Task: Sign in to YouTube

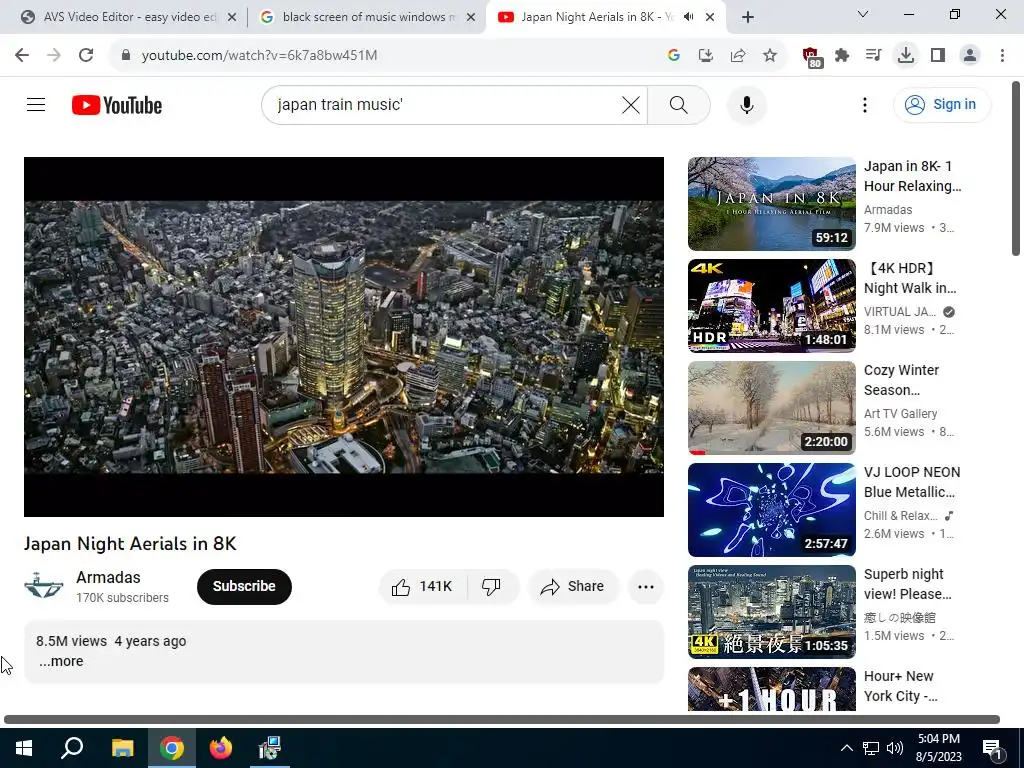Action: coord(942,104)
